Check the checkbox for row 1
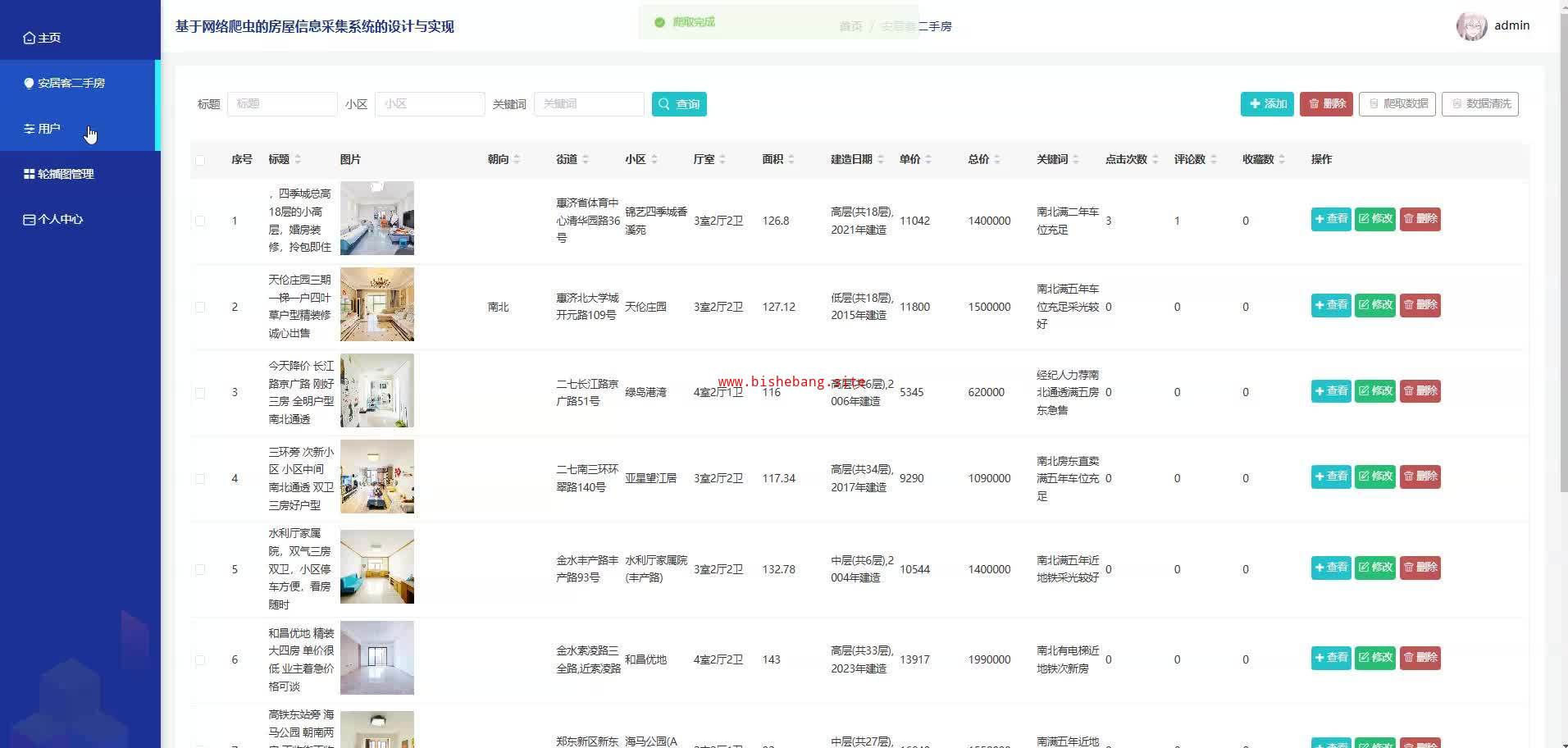The image size is (1568, 748). [x=200, y=221]
